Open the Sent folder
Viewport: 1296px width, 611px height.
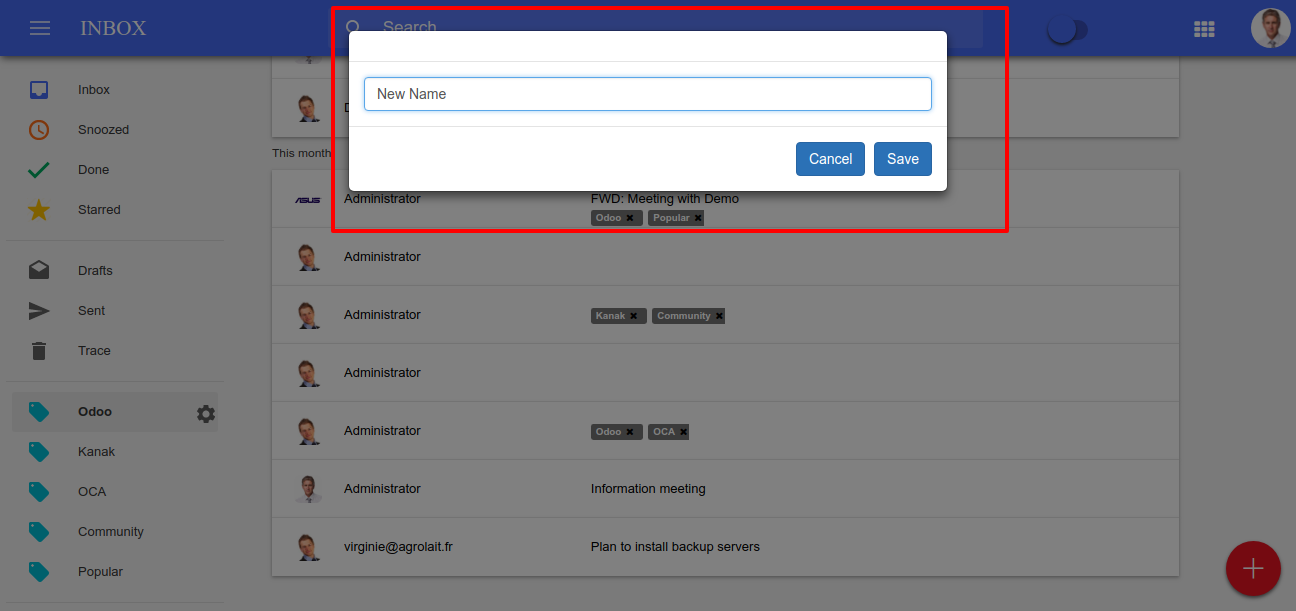(x=92, y=311)
